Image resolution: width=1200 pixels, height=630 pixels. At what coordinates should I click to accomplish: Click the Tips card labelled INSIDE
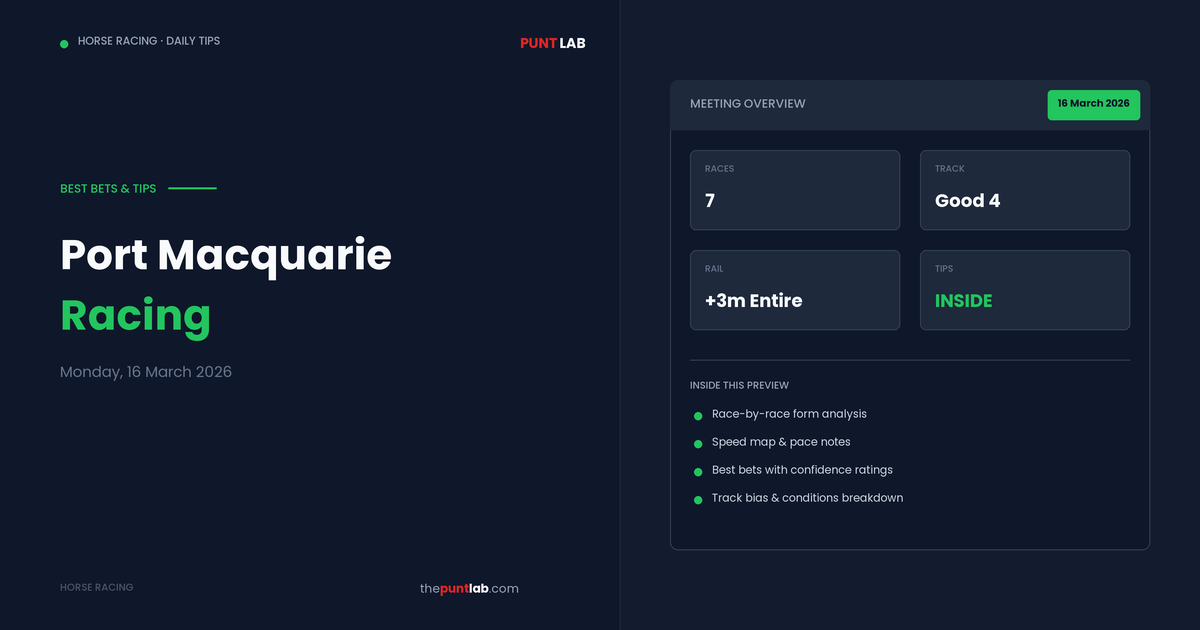(x=1025, y=290)
